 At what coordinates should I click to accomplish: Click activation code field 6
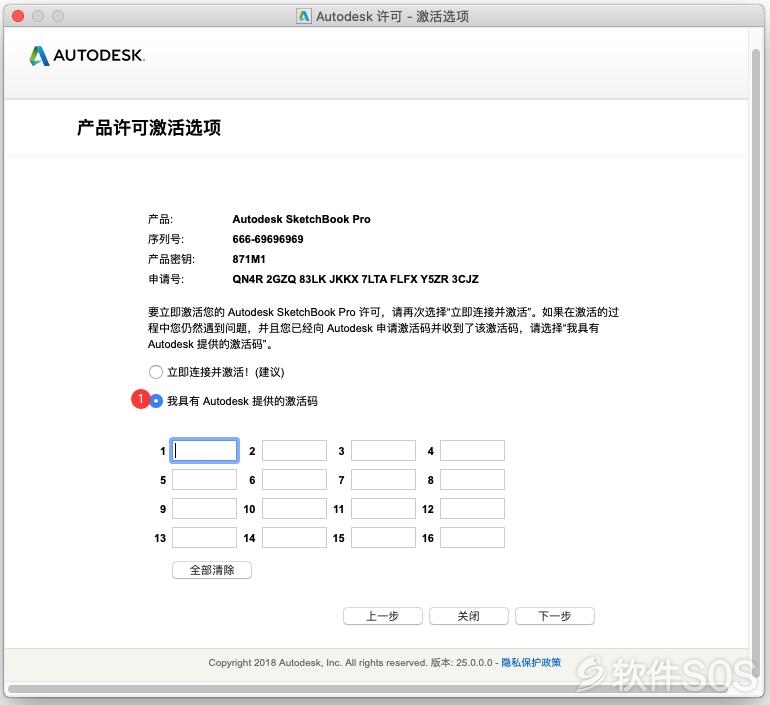point(294,480)
